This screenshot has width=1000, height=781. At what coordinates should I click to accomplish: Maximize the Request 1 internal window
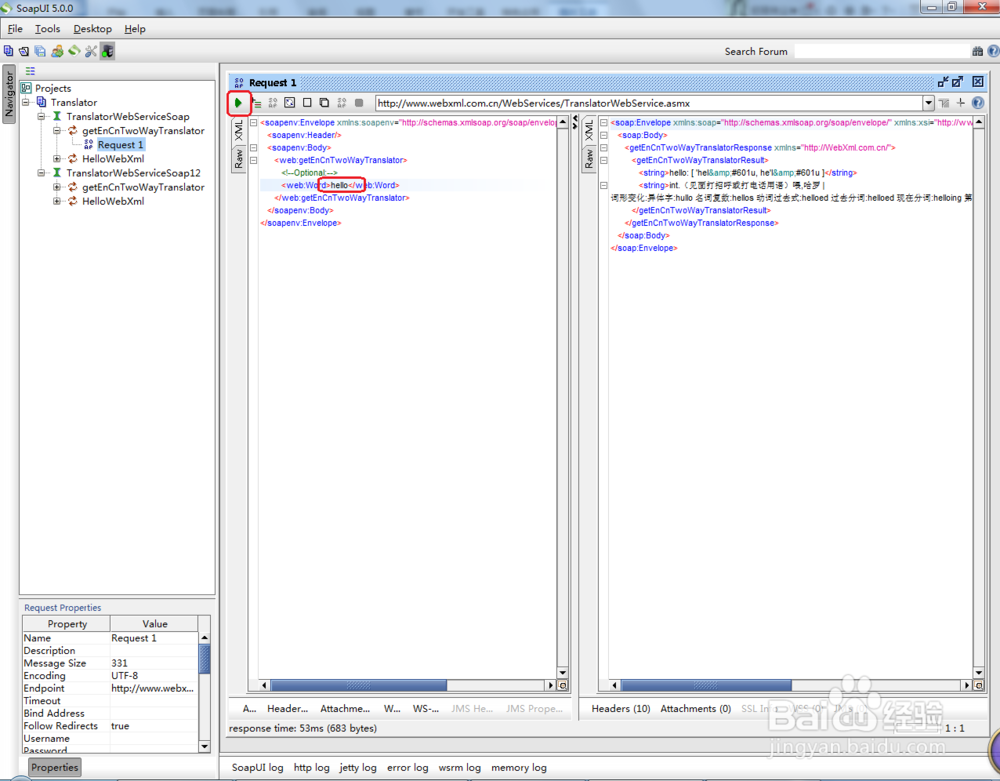[x=958, y=82]
